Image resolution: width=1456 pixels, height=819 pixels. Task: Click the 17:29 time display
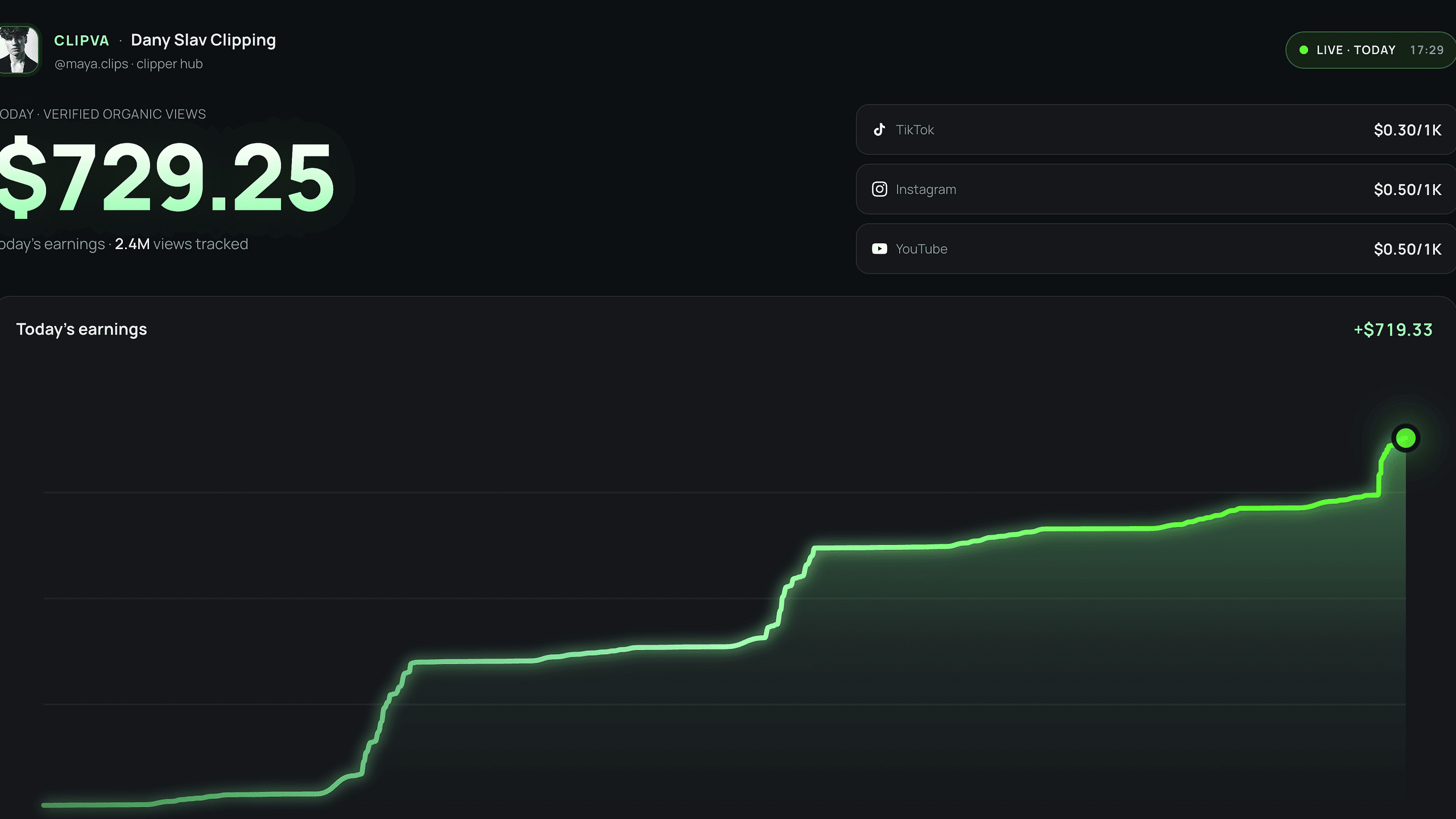point(1426,50)
